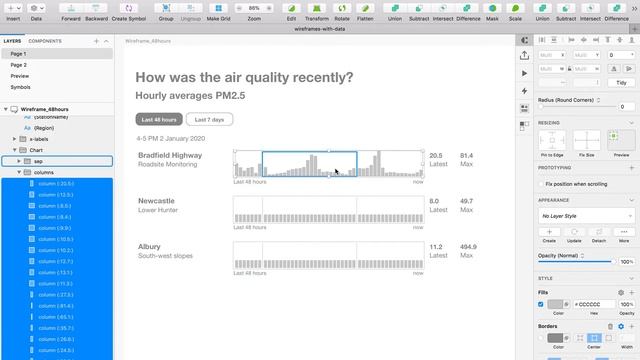Click the distribute horizontally icon
Viewport: 640px width, 360px height.
(542, 40)
